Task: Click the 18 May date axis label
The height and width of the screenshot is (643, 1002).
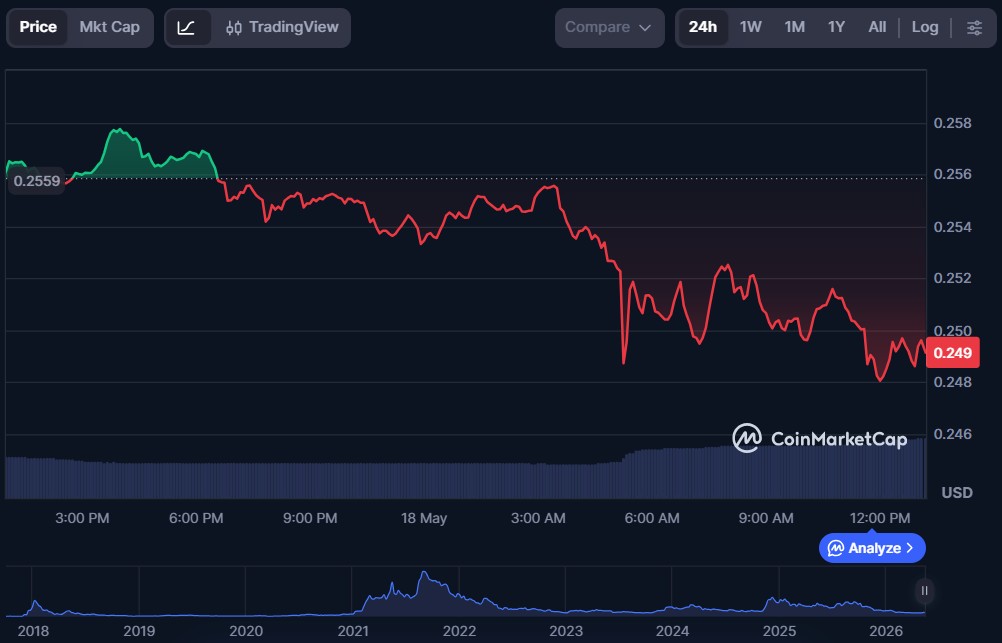Action: click(424, 518)
